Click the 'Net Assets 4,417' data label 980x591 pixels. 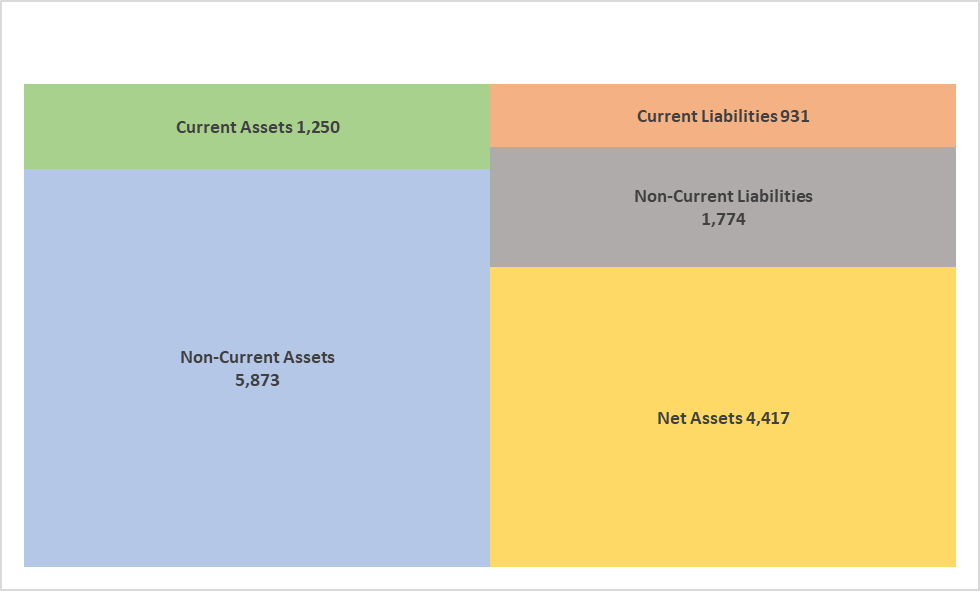[x=723, y=418]
